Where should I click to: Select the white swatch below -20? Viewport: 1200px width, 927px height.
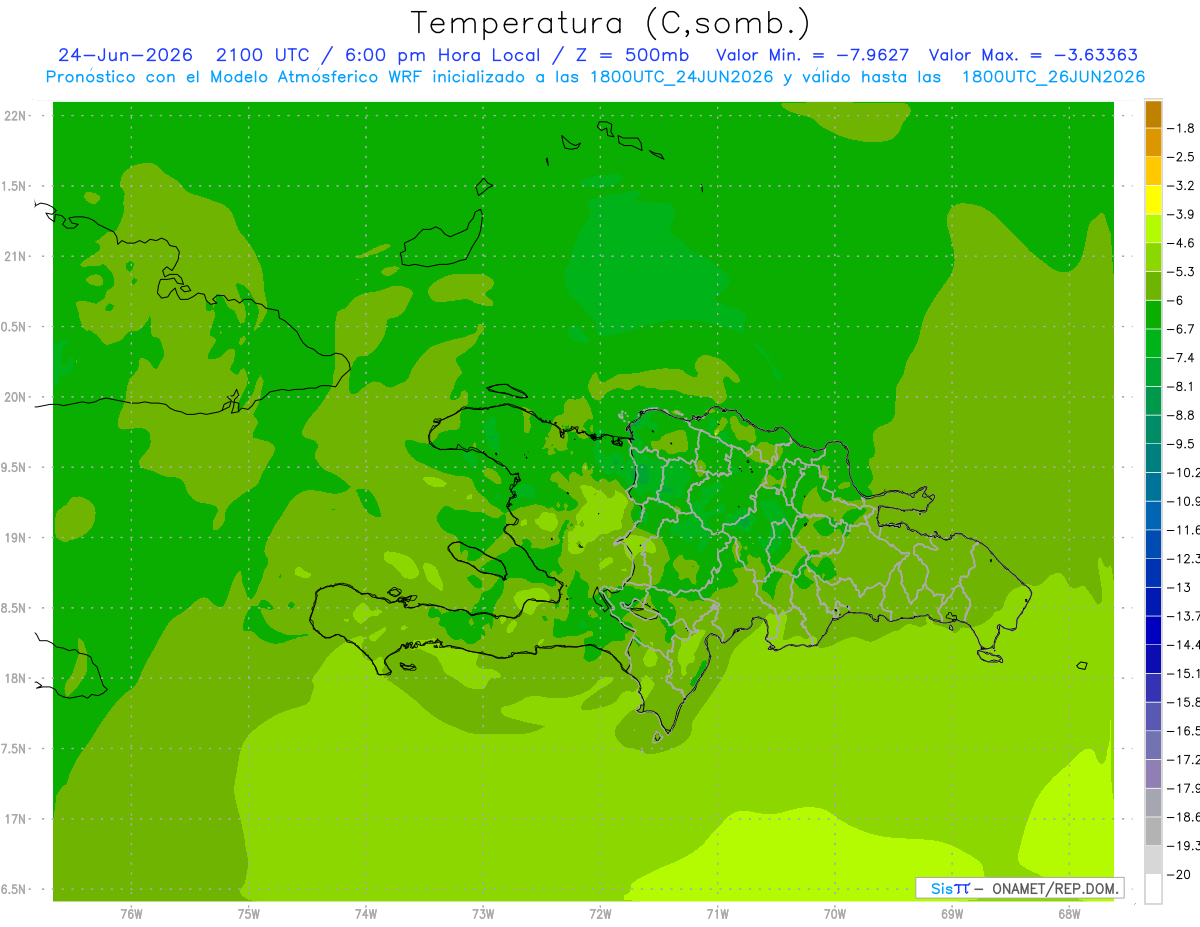1153,889
